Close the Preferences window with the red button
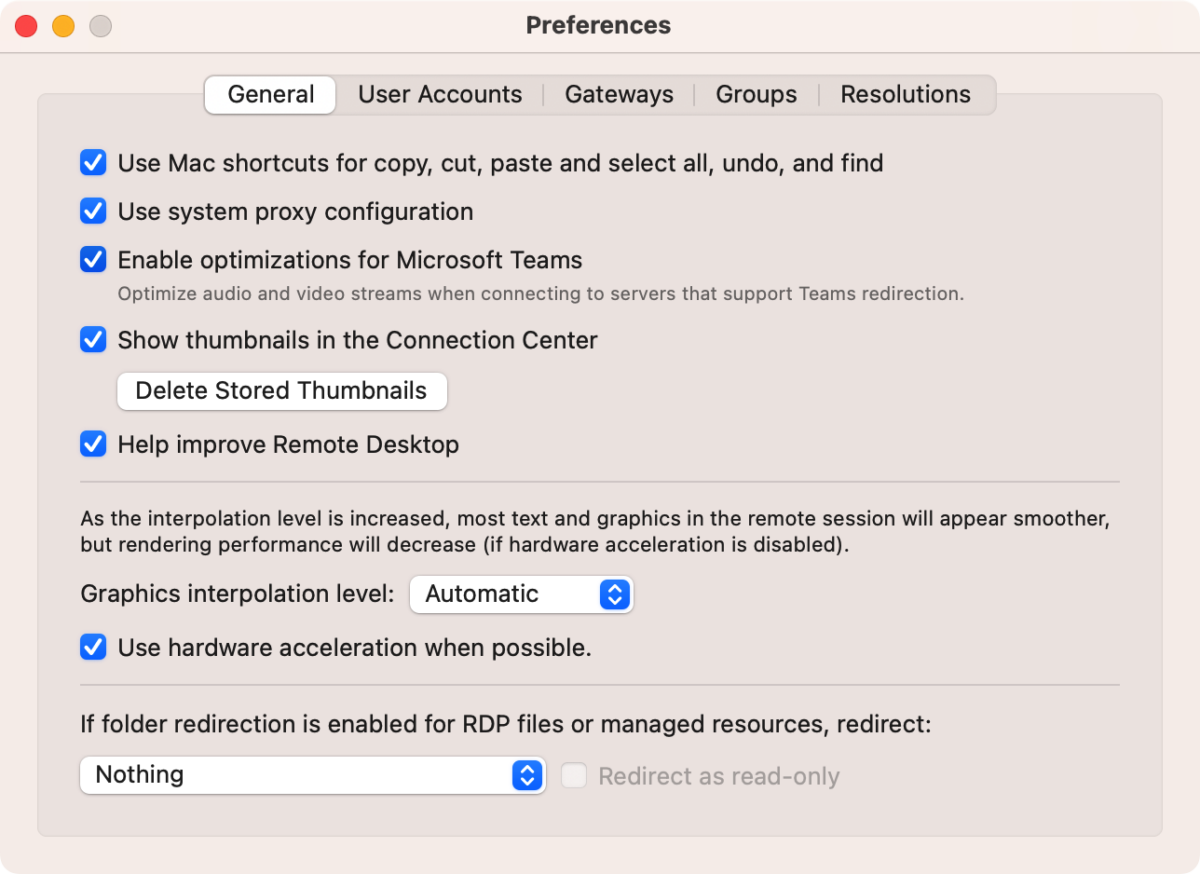This screenshot has height=874, width=1200. (x=26, y=26)
